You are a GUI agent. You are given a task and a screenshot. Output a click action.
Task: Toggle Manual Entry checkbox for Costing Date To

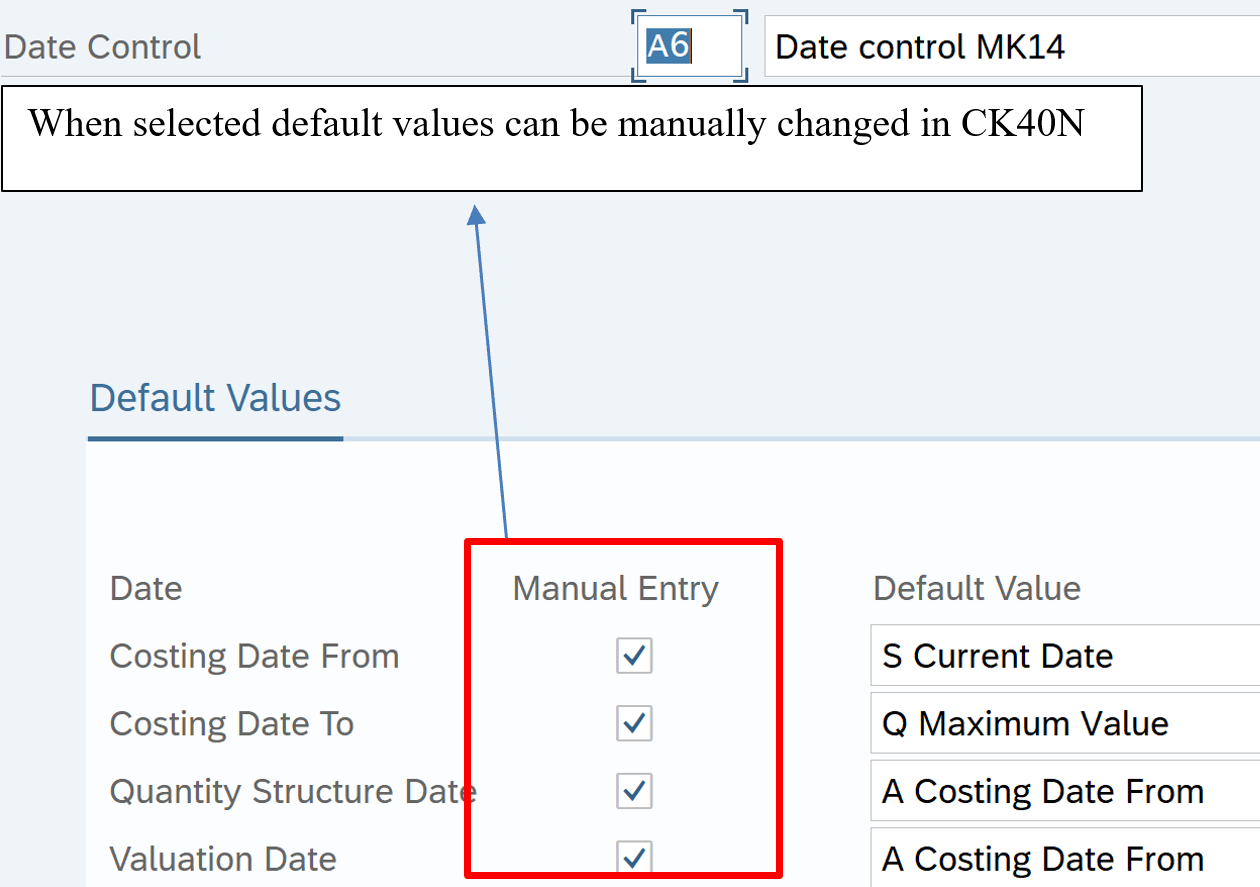pyautogui.click(x=634, y=723)
